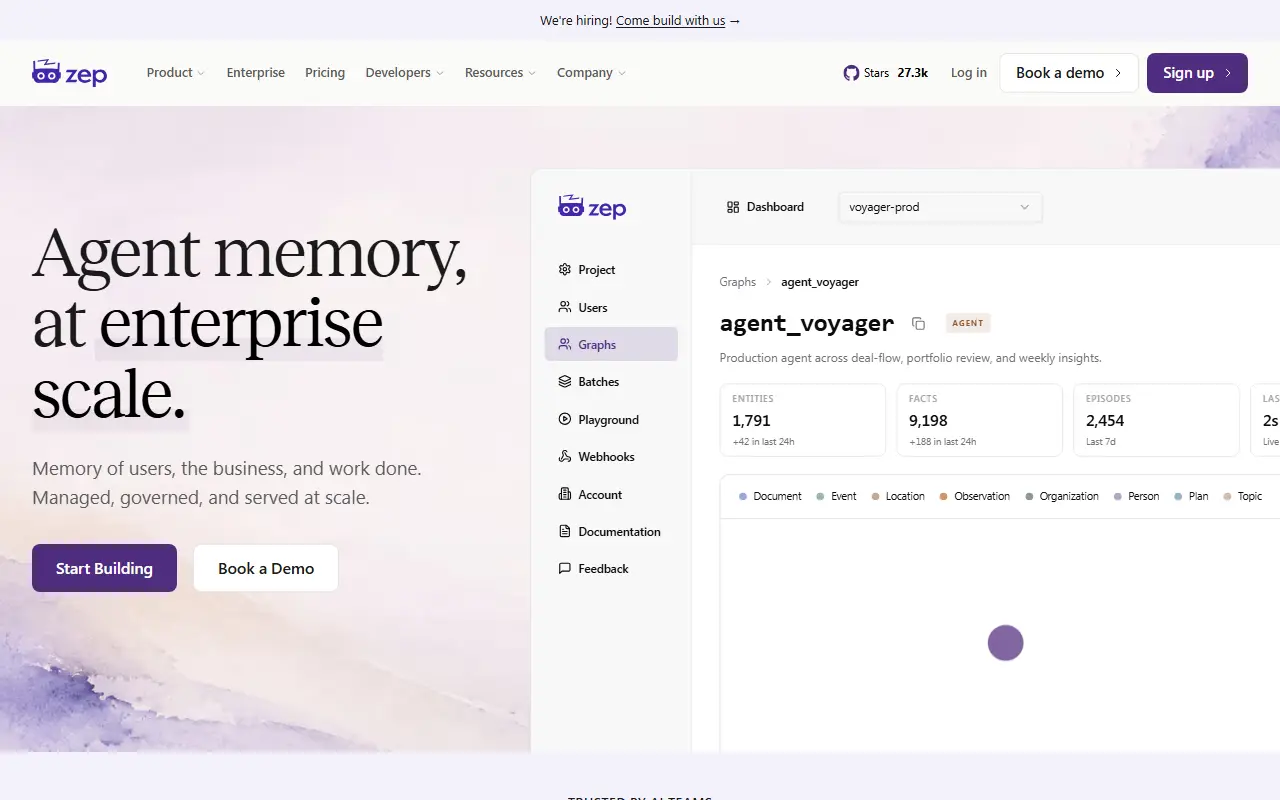This screenshot has width=1280, height=800.
Task: Click the Organization legend color dot
Action: coord(1029,496)
